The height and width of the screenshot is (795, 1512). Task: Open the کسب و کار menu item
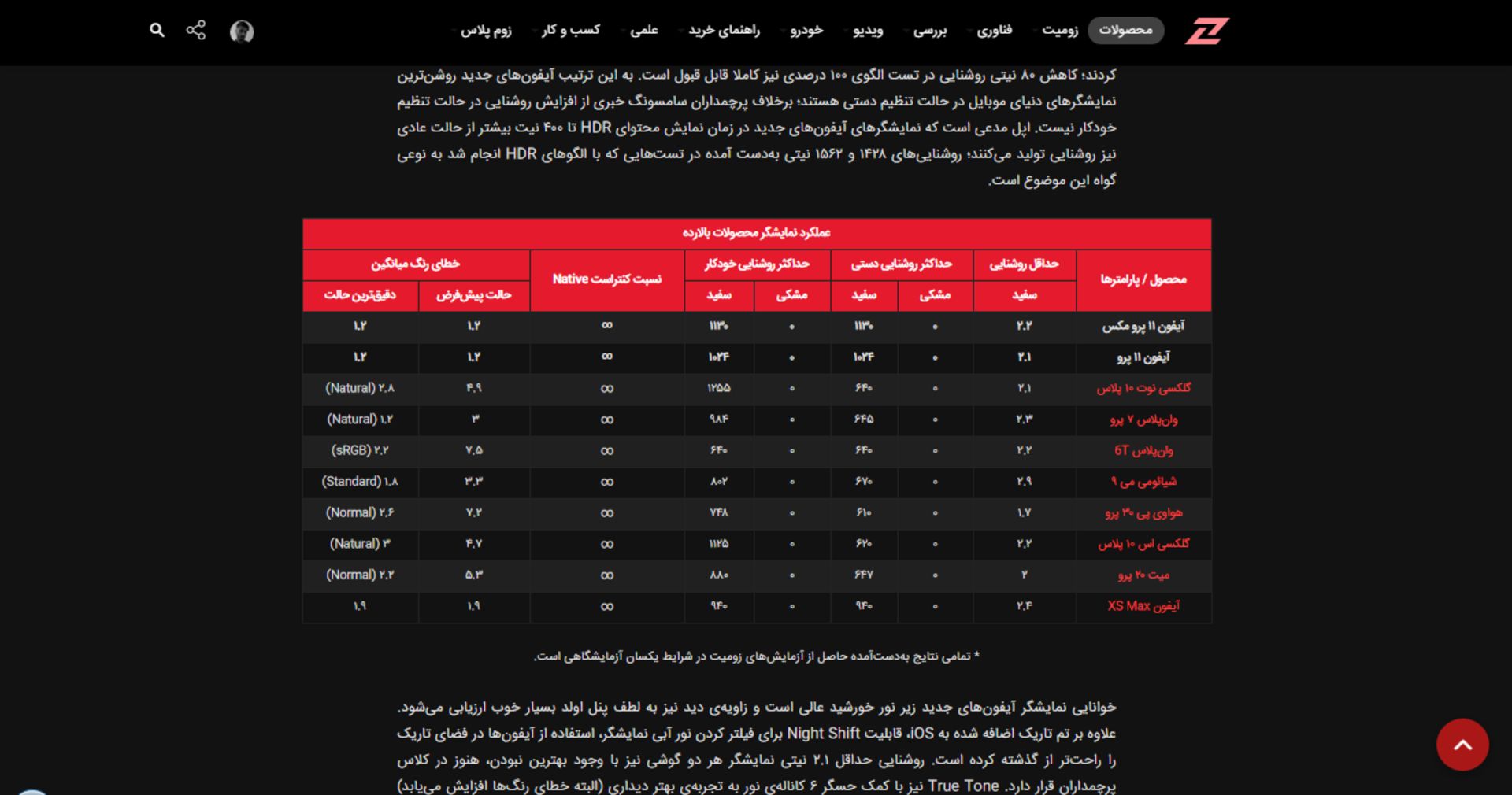point(570,30)
